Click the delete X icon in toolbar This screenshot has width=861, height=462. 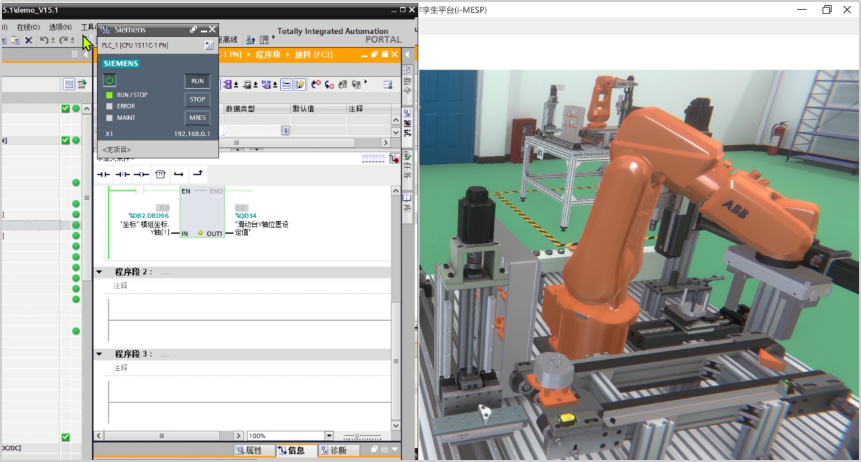pos(29,40)
